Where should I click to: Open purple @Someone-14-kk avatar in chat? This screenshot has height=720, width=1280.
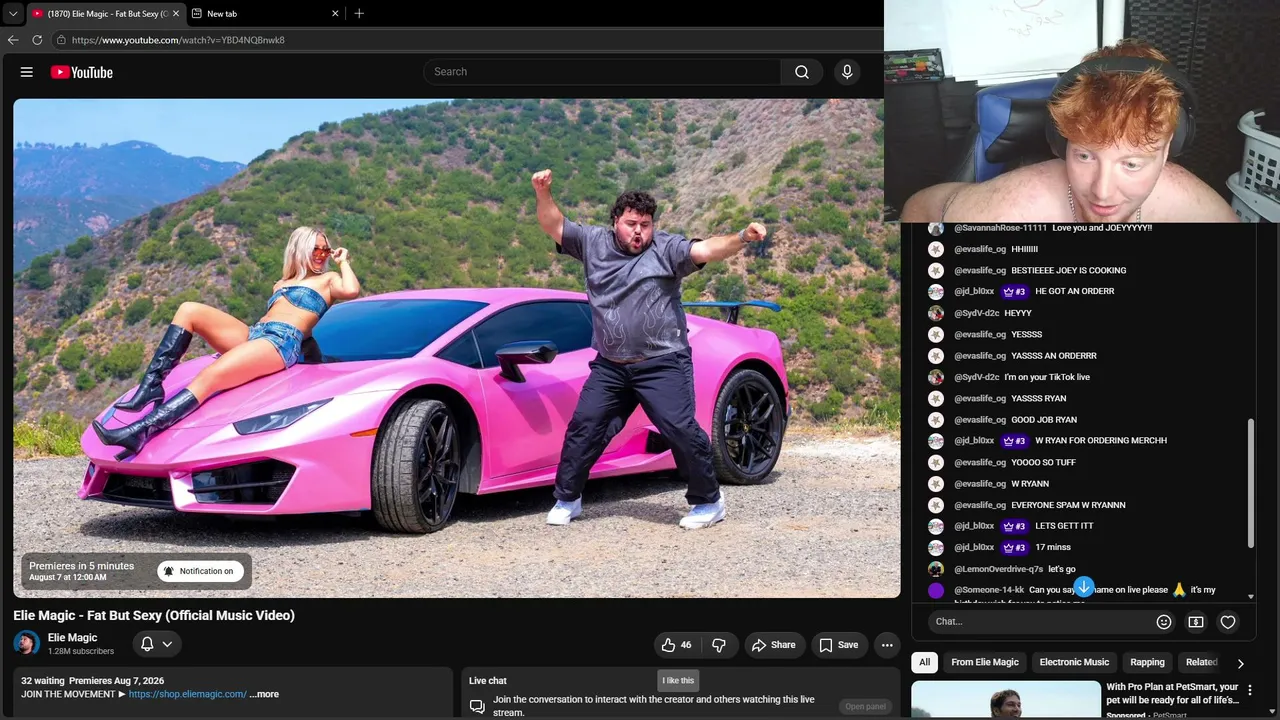click(936, 591)
